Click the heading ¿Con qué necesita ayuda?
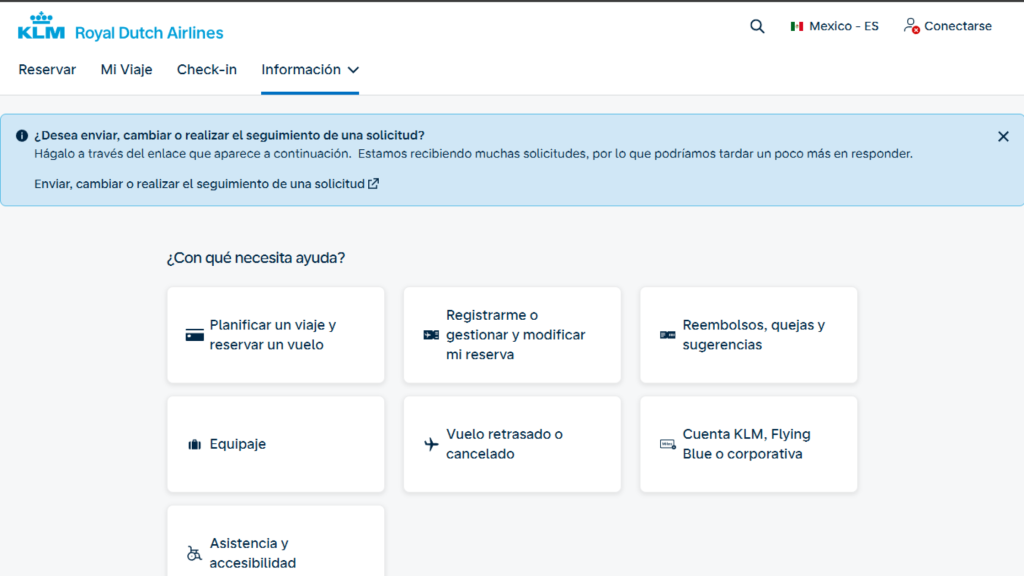1024x576 pixels. coord(255,258)
